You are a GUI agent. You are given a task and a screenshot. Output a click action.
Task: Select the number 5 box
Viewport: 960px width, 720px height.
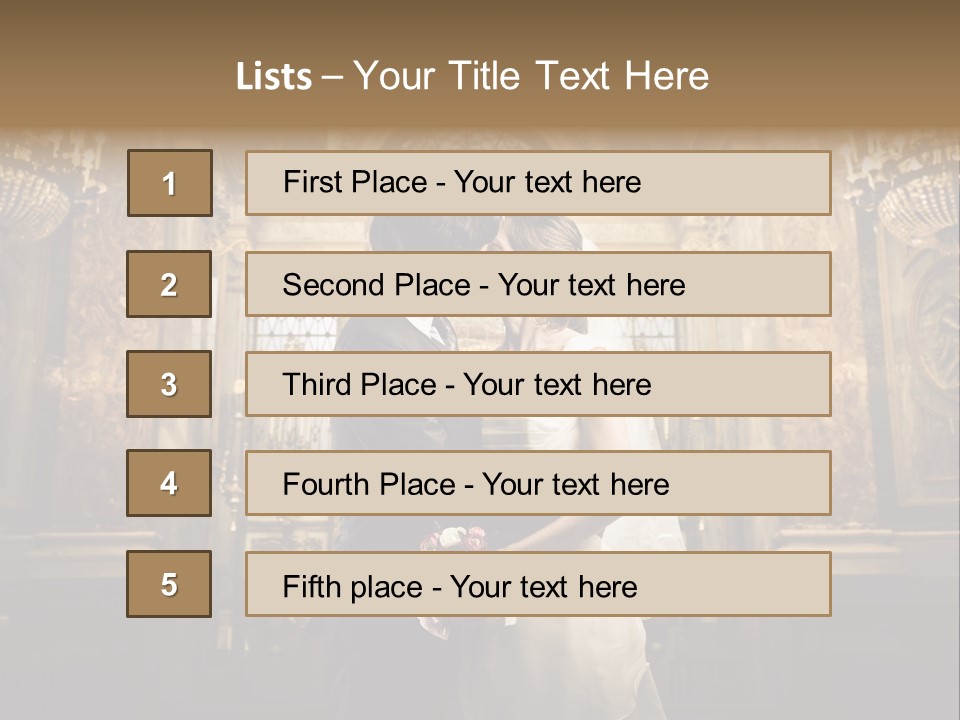[169, 584]
